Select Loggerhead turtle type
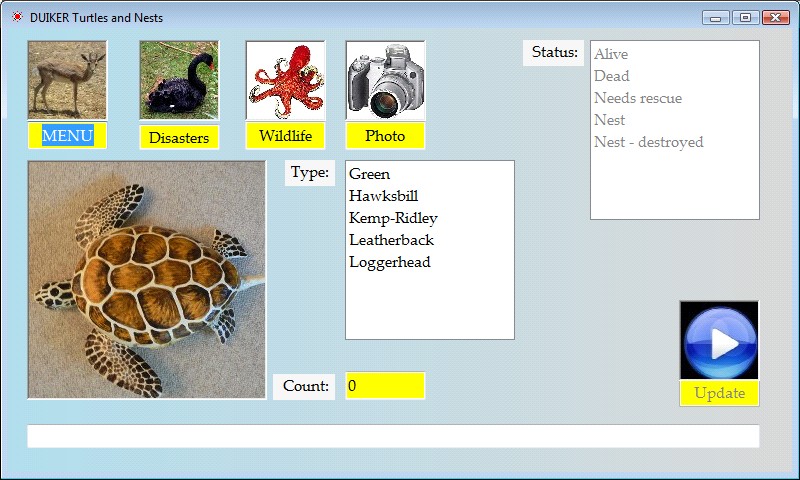The width and height of the screenshot is (800, 480). (390, 262)
